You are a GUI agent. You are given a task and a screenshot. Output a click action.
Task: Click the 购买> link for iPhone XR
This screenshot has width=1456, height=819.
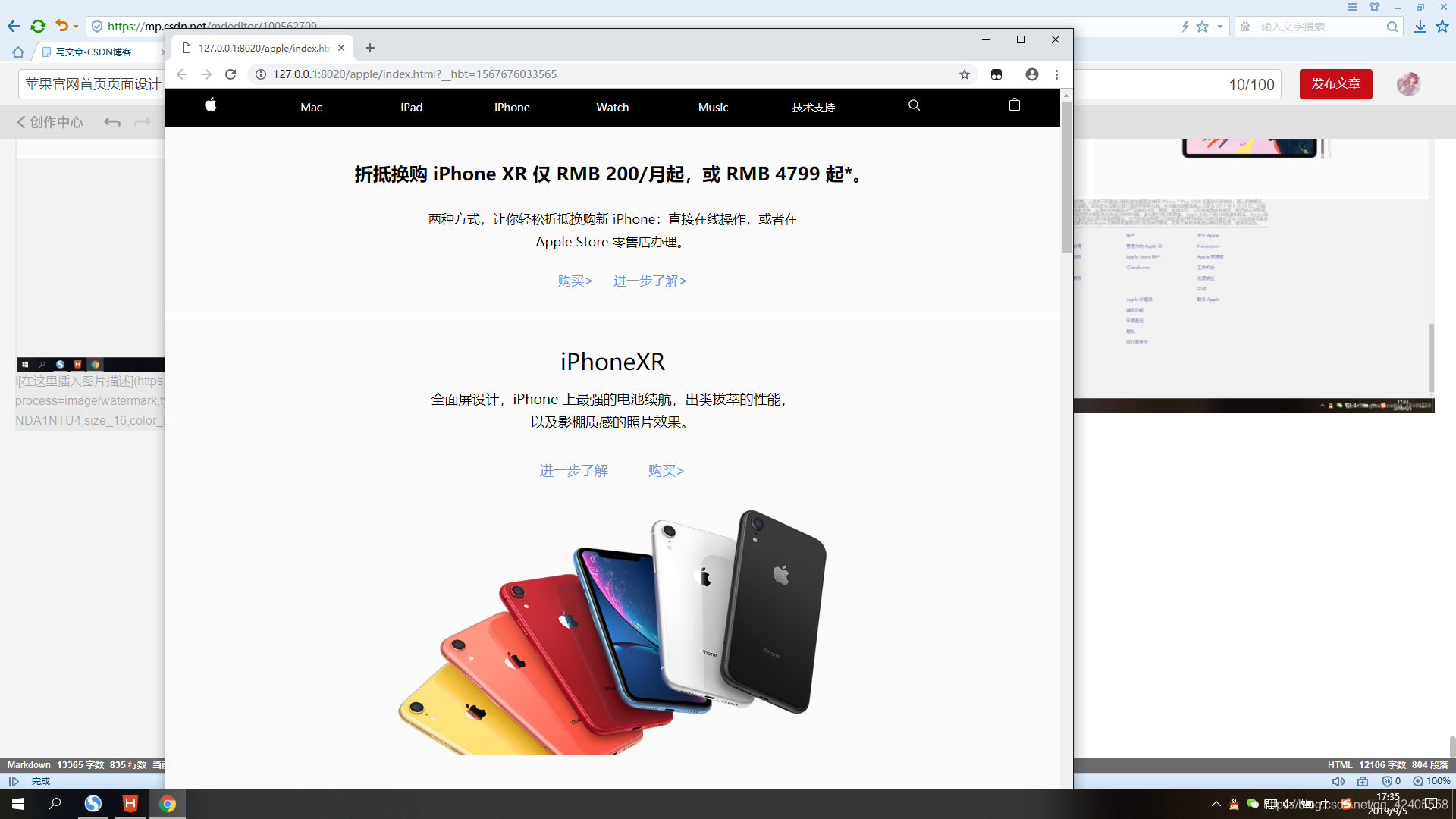[666, 471]
